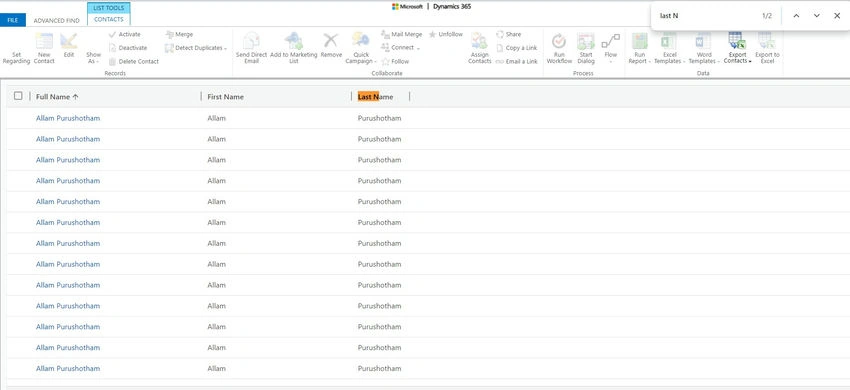
Task: Open the Flow dropdown menu
Action: click(x=611, y=49)
